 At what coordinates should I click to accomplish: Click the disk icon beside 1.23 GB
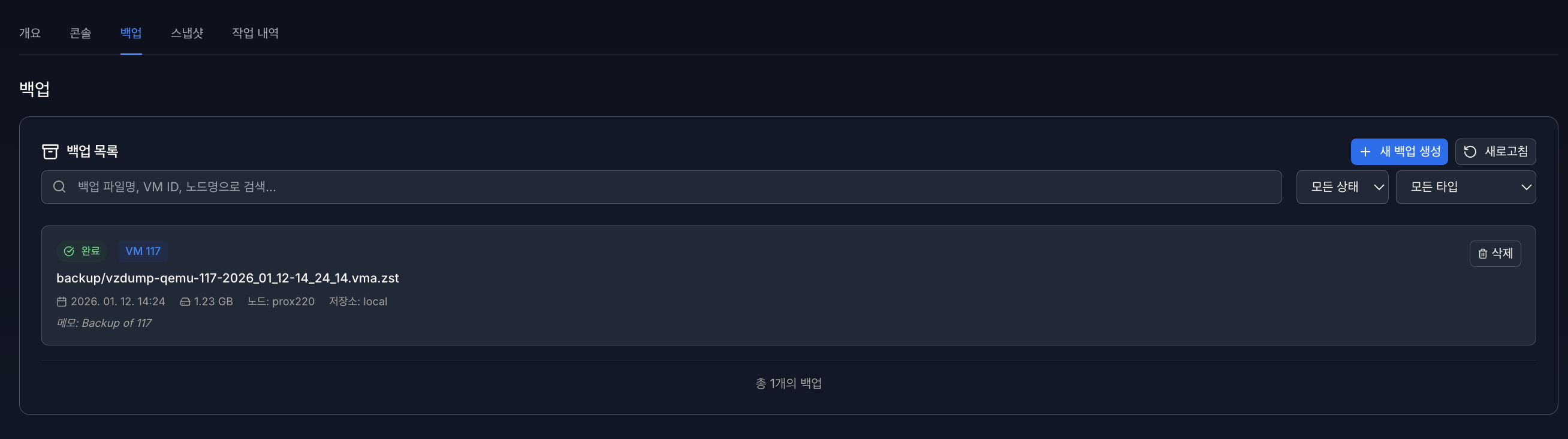tap(185, 301)
